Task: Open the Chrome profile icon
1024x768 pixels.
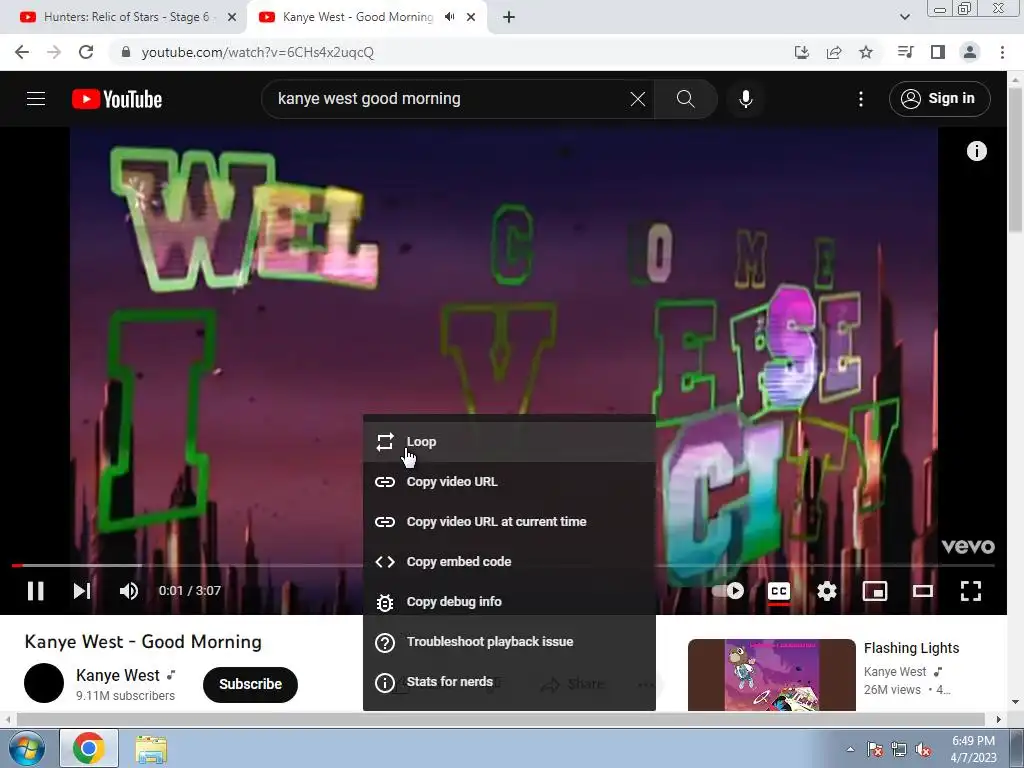Action: coord(970,52)
